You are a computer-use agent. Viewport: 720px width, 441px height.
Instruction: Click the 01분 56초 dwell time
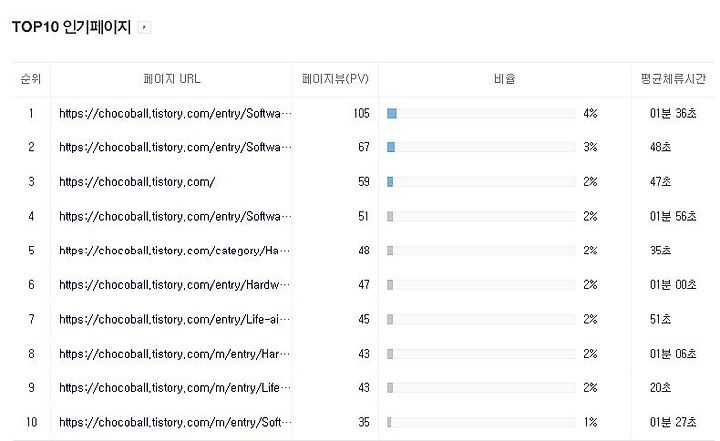pyautogui.click(x=673, y=216)
